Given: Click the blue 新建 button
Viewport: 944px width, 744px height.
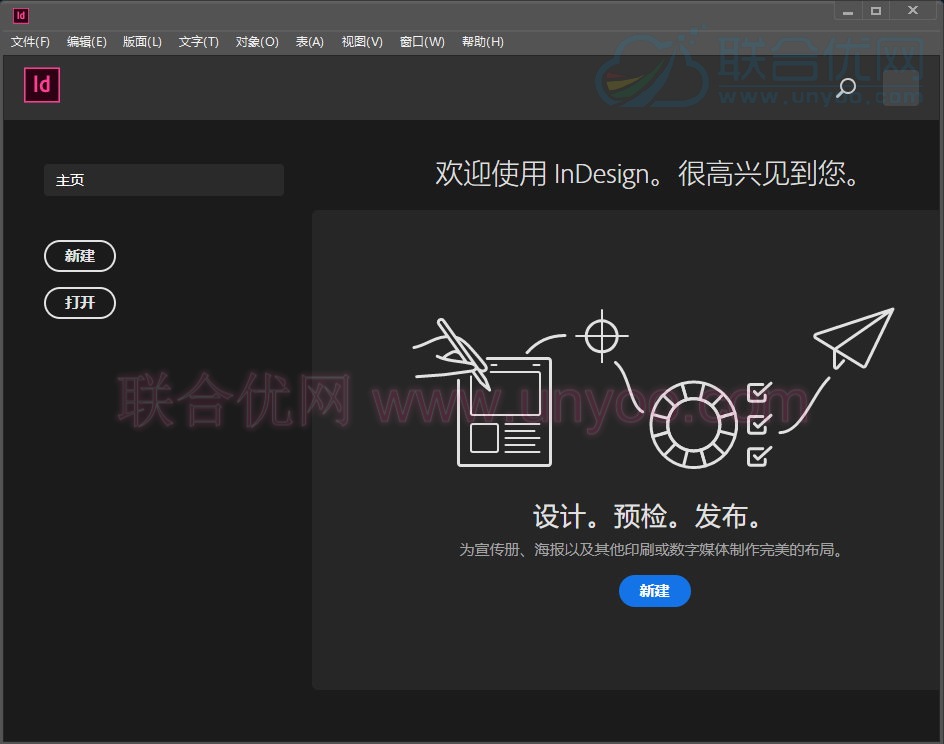Looking at the screenshot, I should (654, 591).
